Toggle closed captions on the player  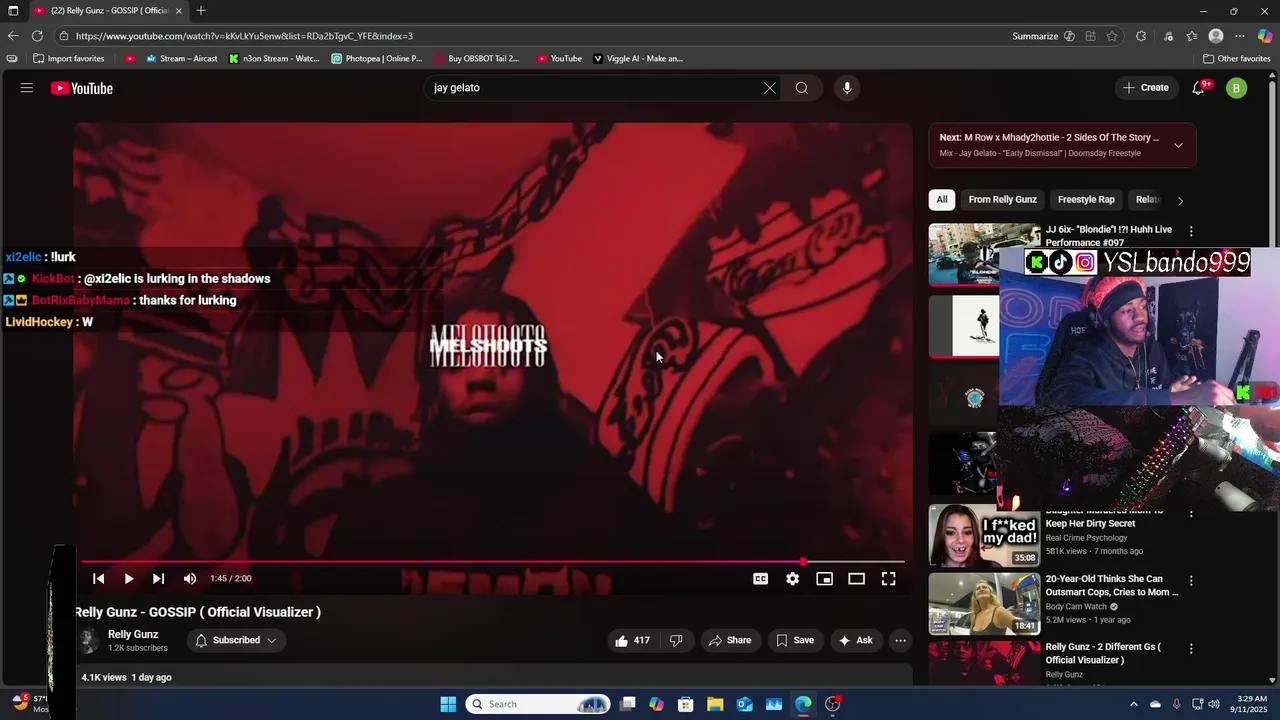tap(761, 578)
